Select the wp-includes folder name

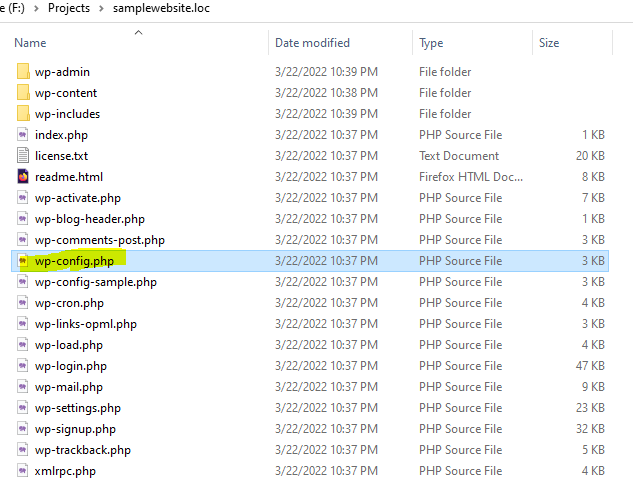pyautogui.click(x=67, y=114)
